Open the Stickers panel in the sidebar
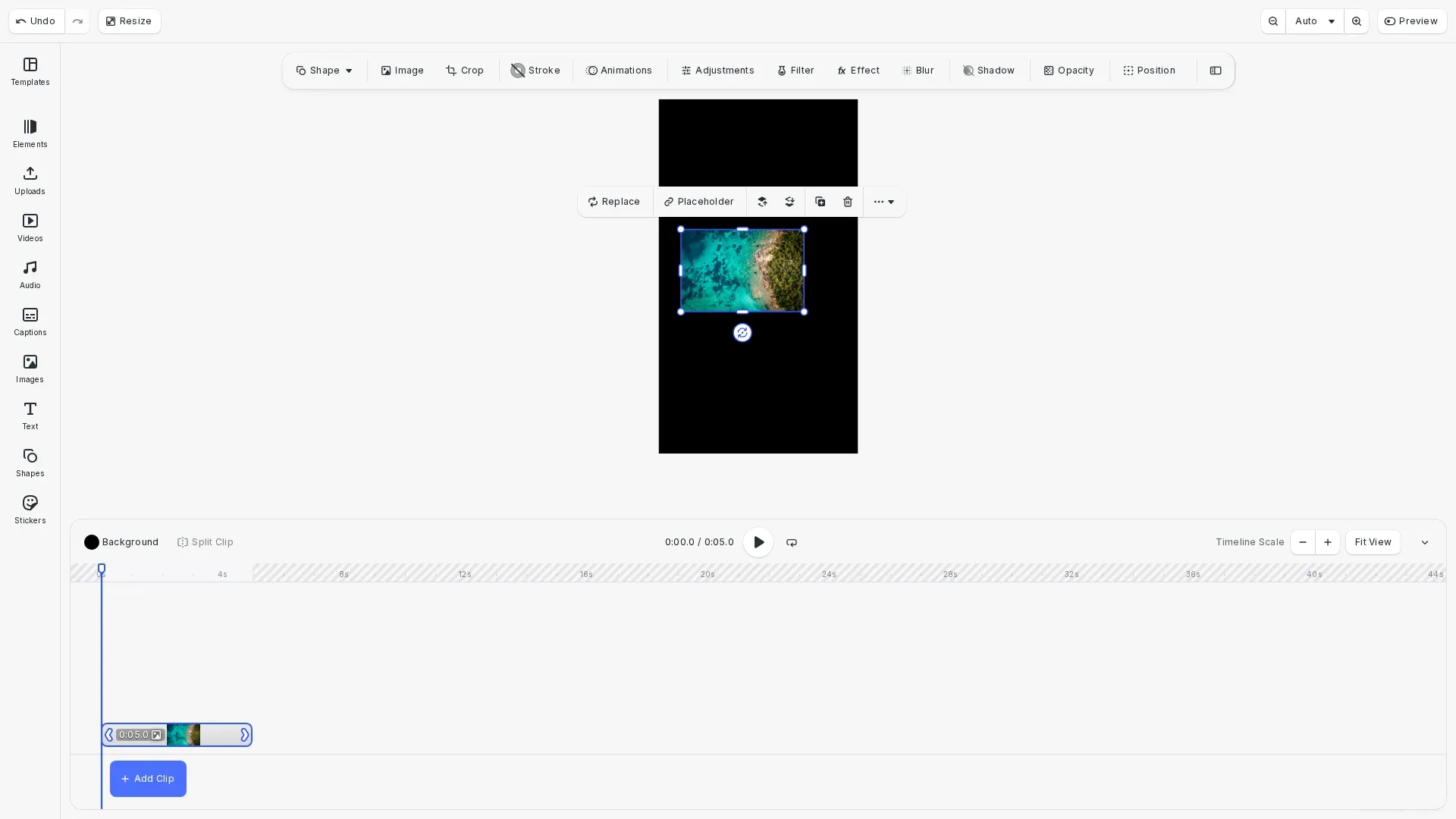 (x=30, y=508)
